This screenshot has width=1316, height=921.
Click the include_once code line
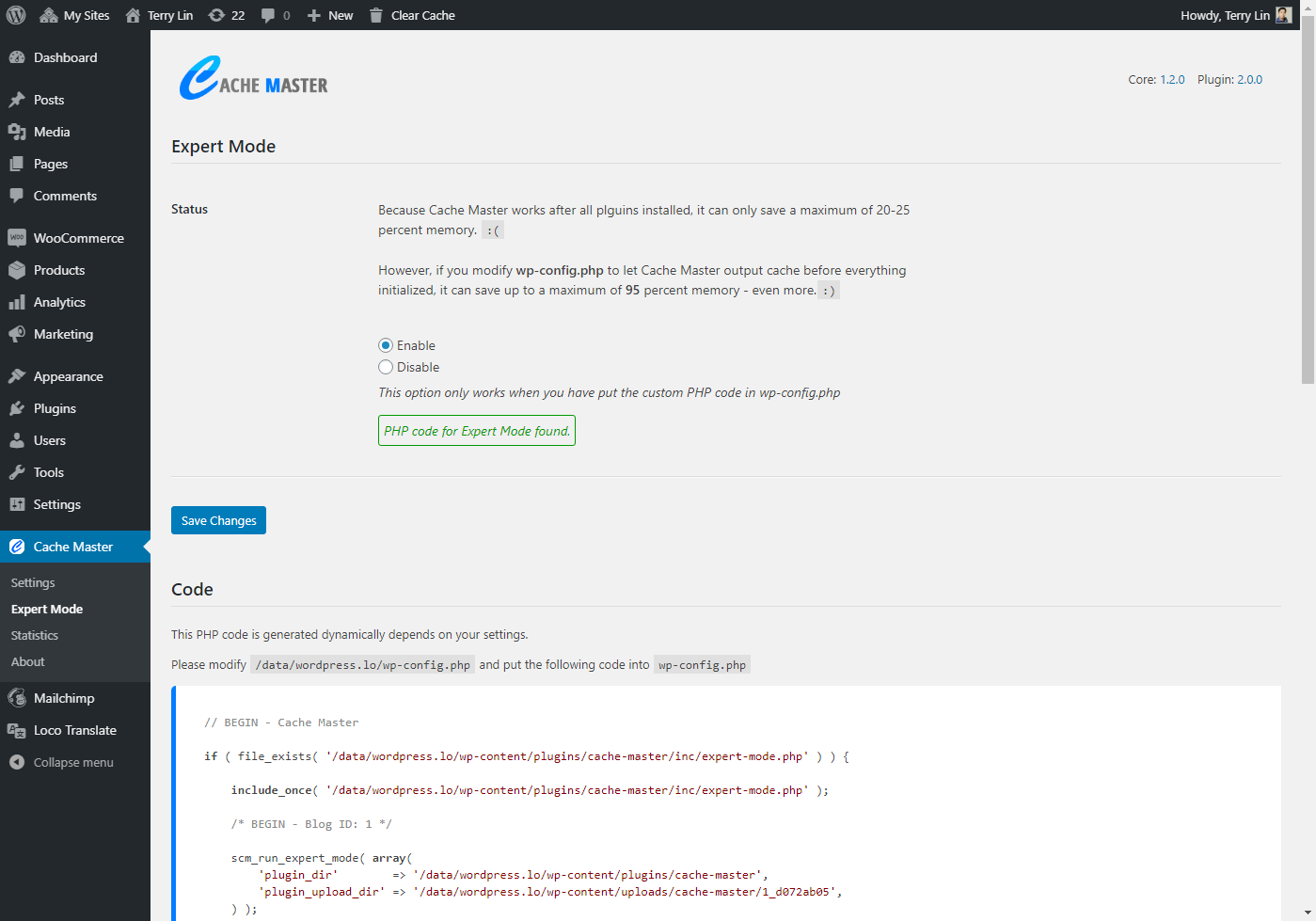[x=530, y=790]
